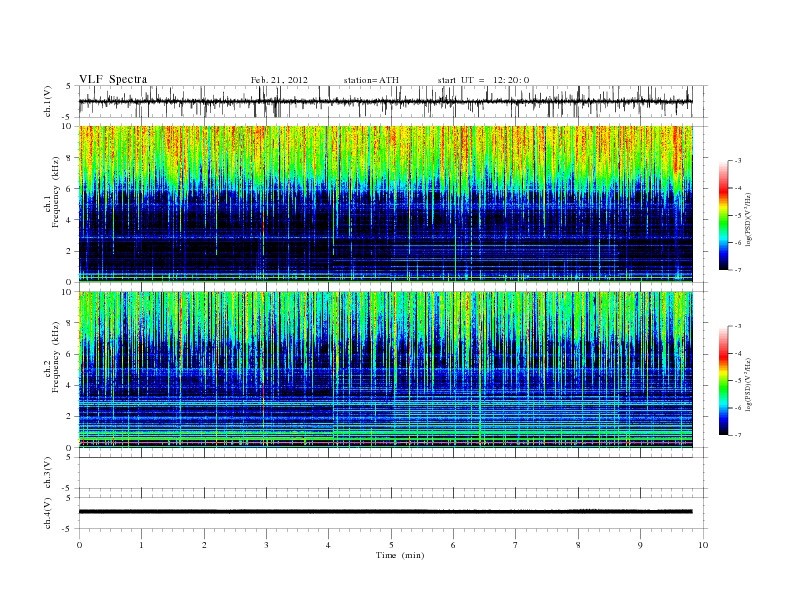The width and height of the screenshot is (792, 612).
Task: Click the "2" kHz tick on ch.2 frequency axis
Action: (69, 417)
